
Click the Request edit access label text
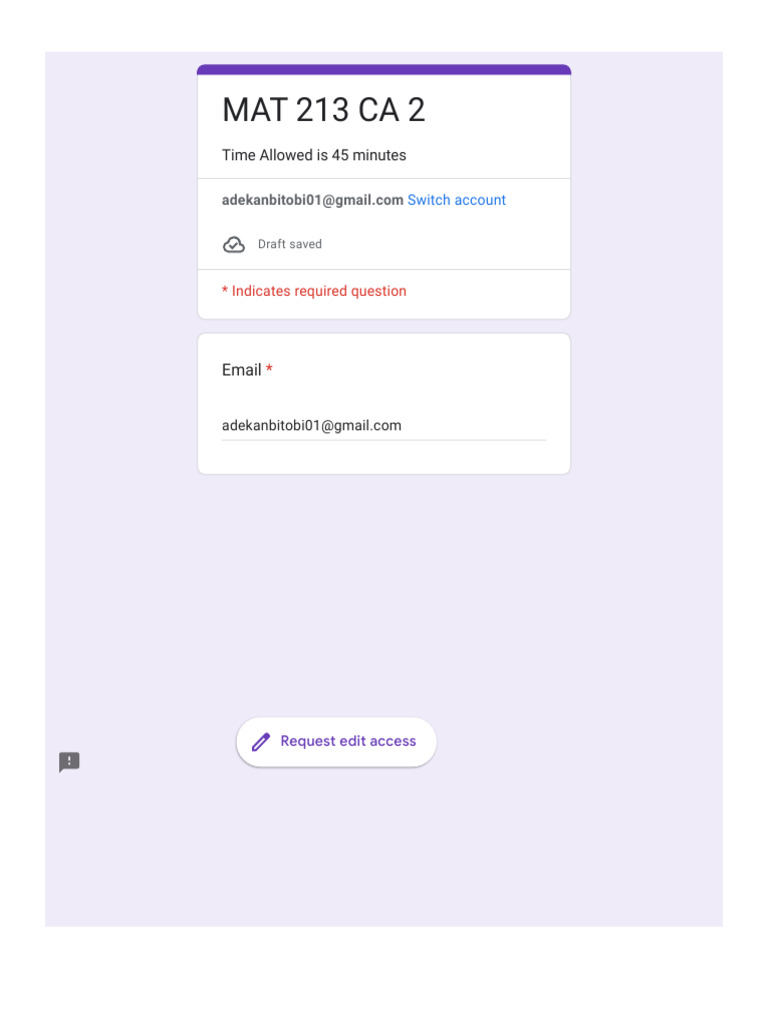(348, 741)
